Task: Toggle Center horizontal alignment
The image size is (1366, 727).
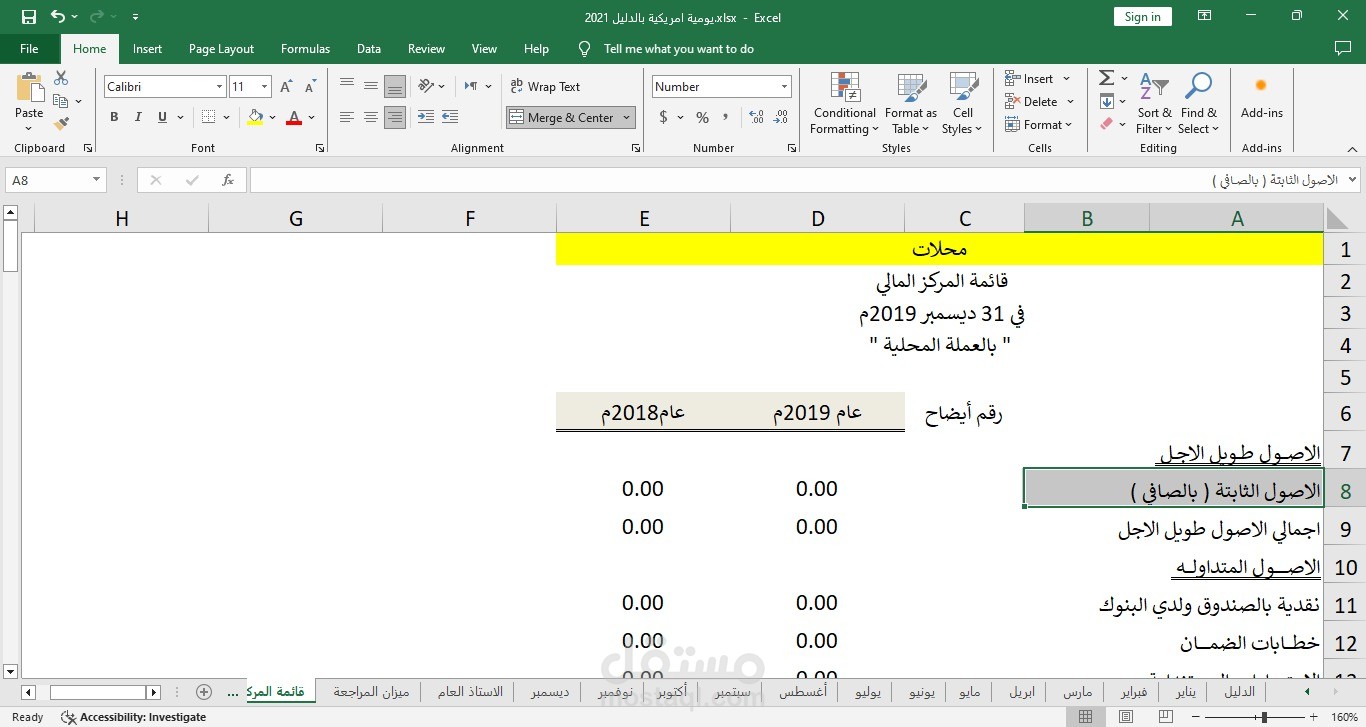Action: (371, 117)
